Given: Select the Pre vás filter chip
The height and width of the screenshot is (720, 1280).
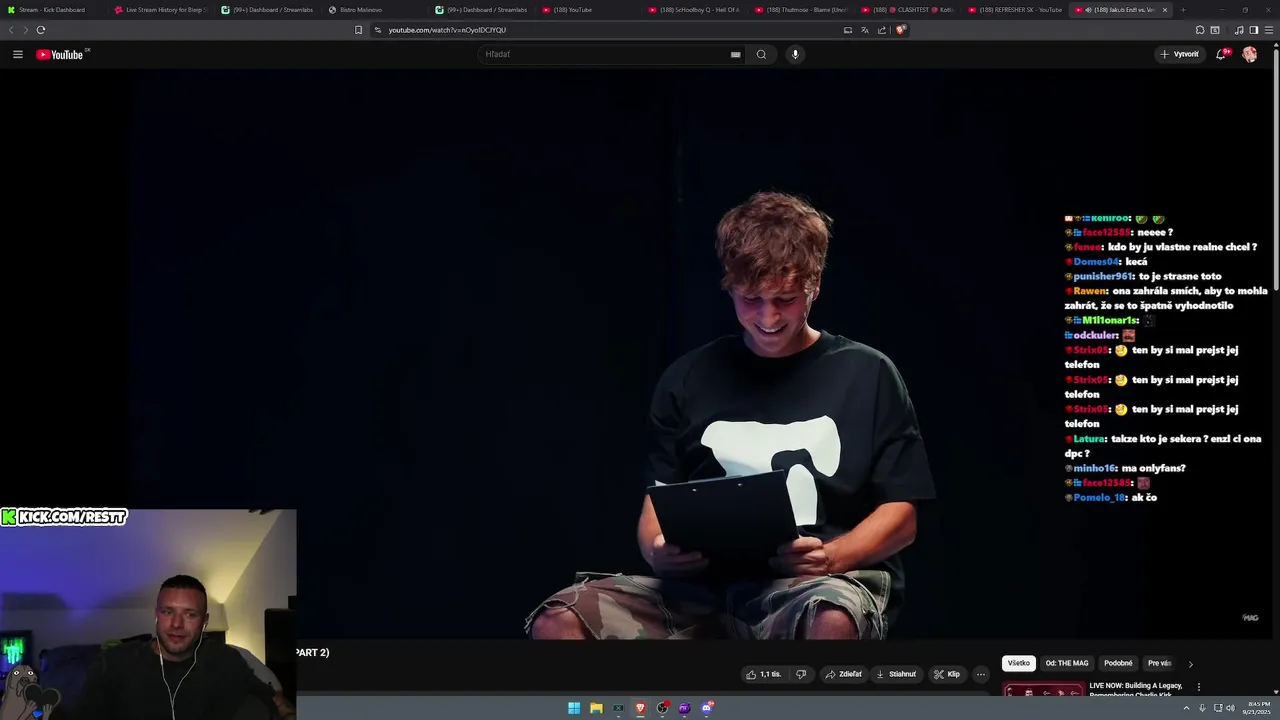Looking at the screenshot, I should (x=1159, y=663).
